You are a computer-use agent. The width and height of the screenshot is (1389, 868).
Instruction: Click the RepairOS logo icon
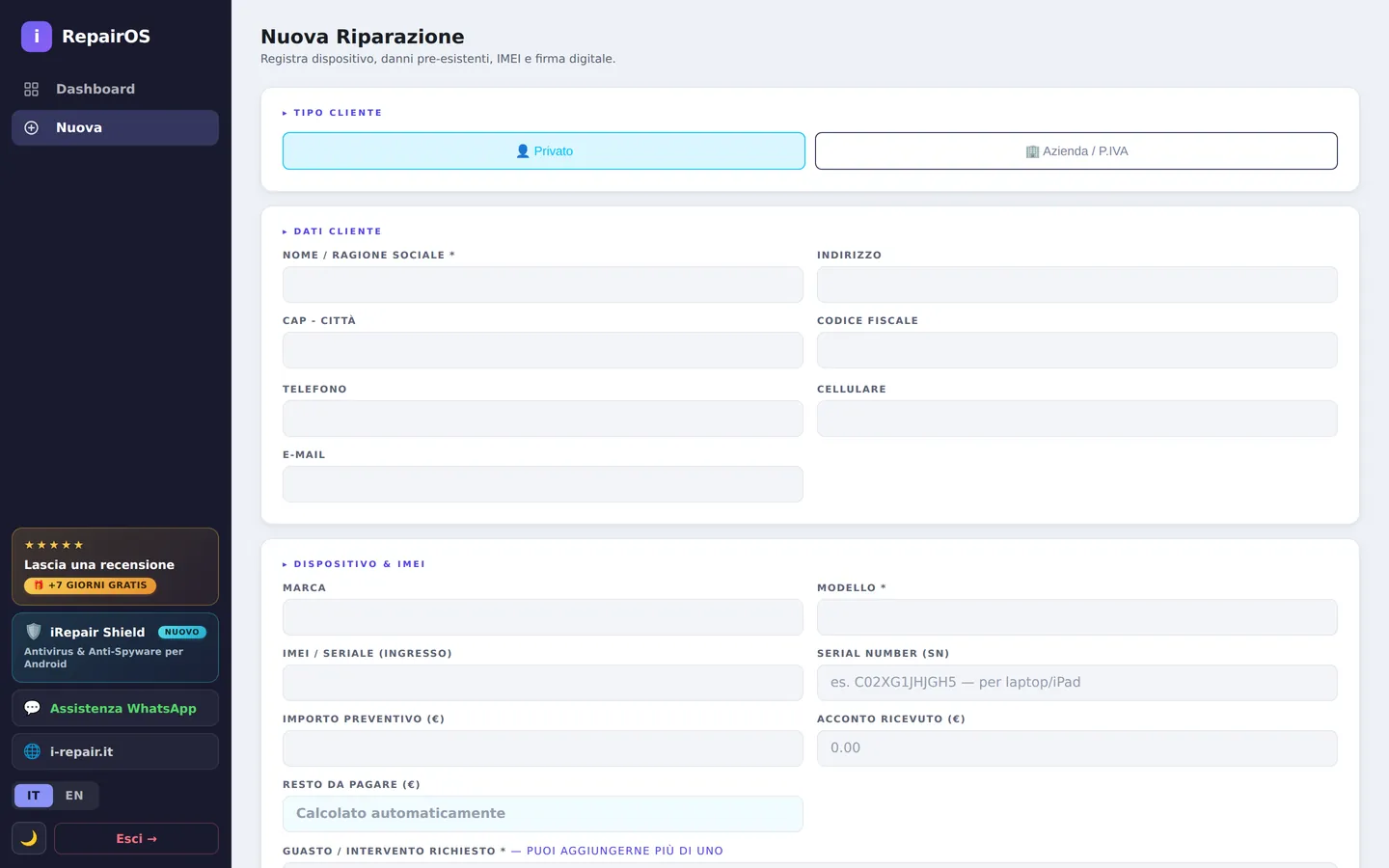(x=37, y=37)
